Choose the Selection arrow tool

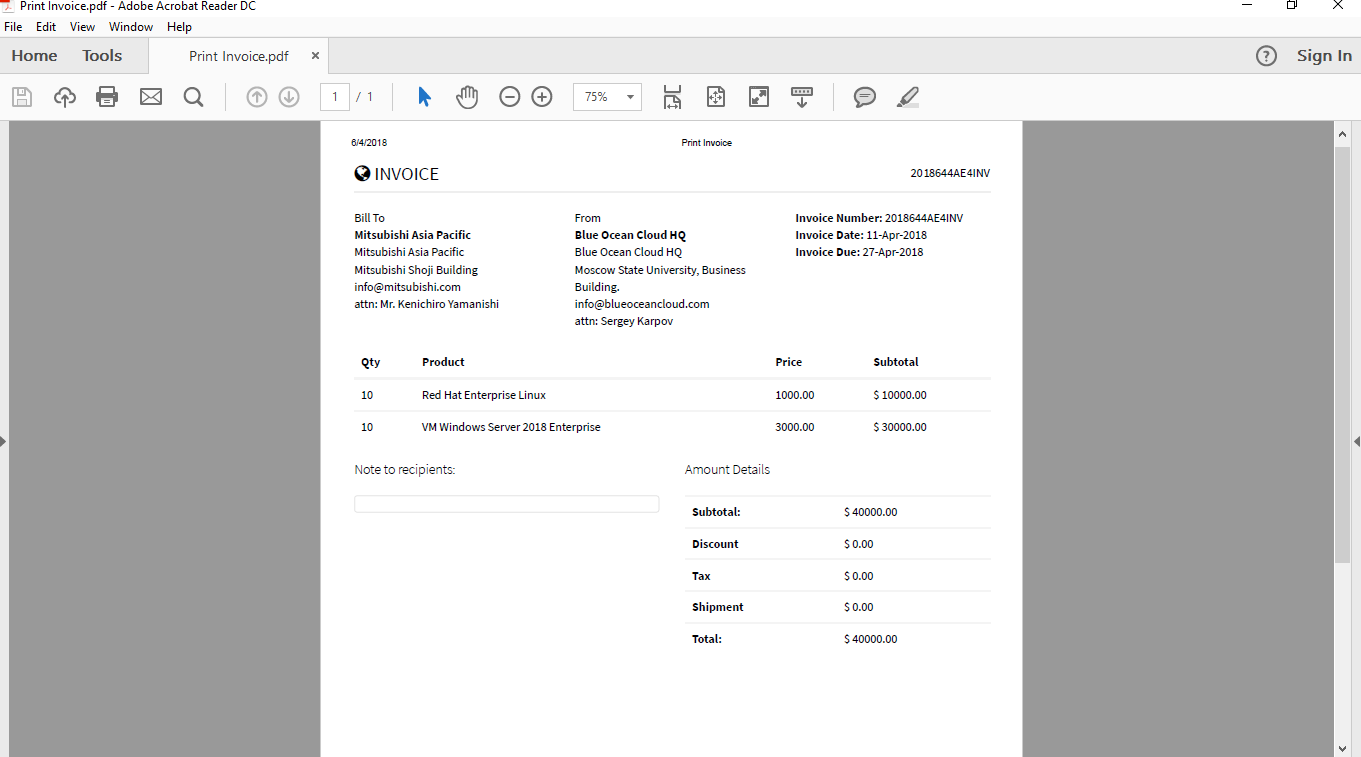[424, 97]
